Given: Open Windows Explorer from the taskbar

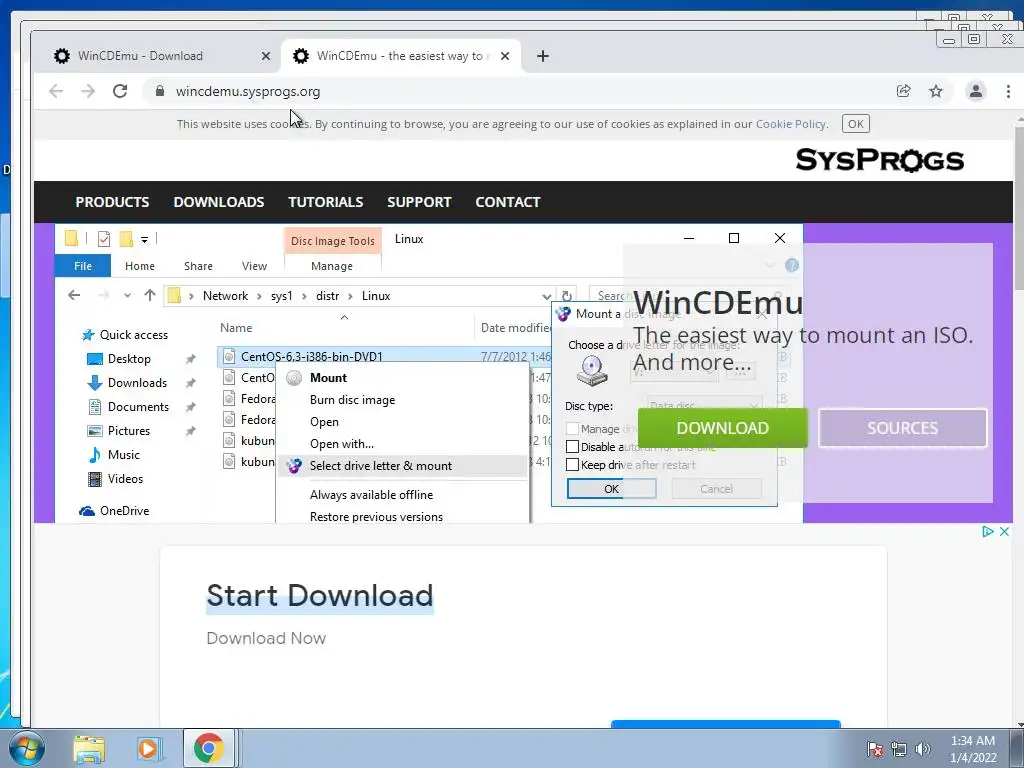Looking at the screenshot, I should click(89, 749).
